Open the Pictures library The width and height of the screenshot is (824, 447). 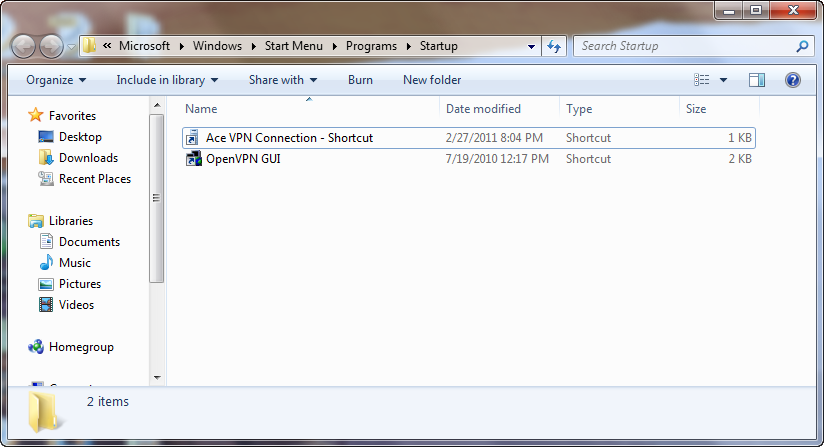(x=80, y=284)
